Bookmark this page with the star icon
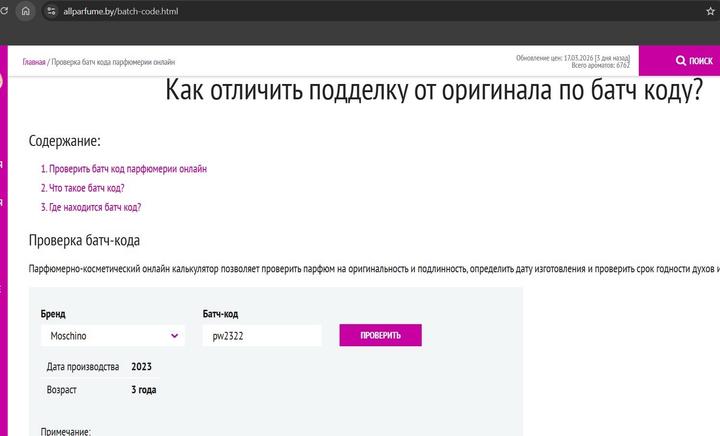The image size is (720, 436). (x=710, y=10)
